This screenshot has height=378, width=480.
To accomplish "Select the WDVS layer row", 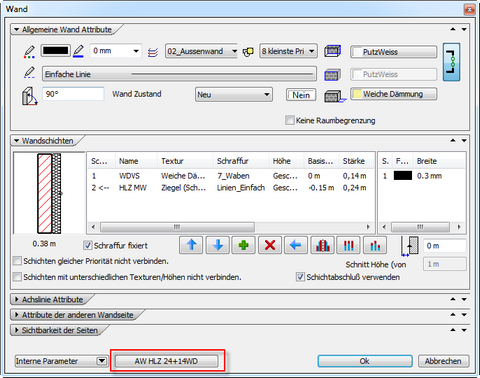I will (x=231, y=176).
